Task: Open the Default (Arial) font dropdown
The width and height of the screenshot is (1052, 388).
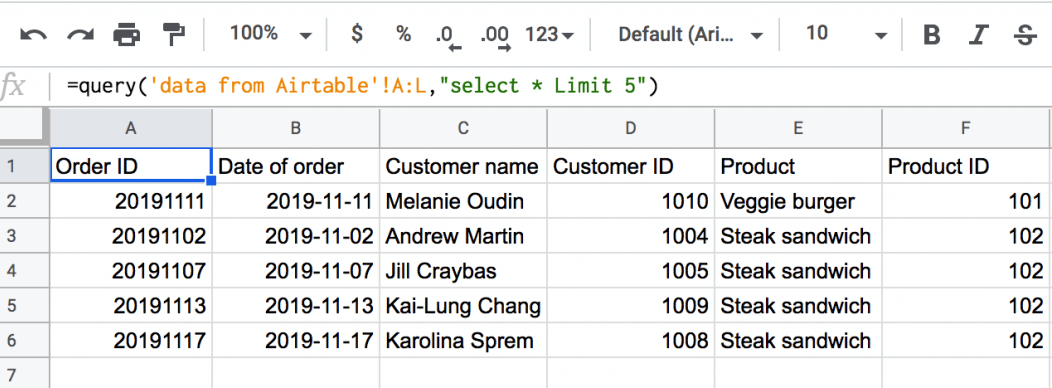Action: tap(690, 34)
